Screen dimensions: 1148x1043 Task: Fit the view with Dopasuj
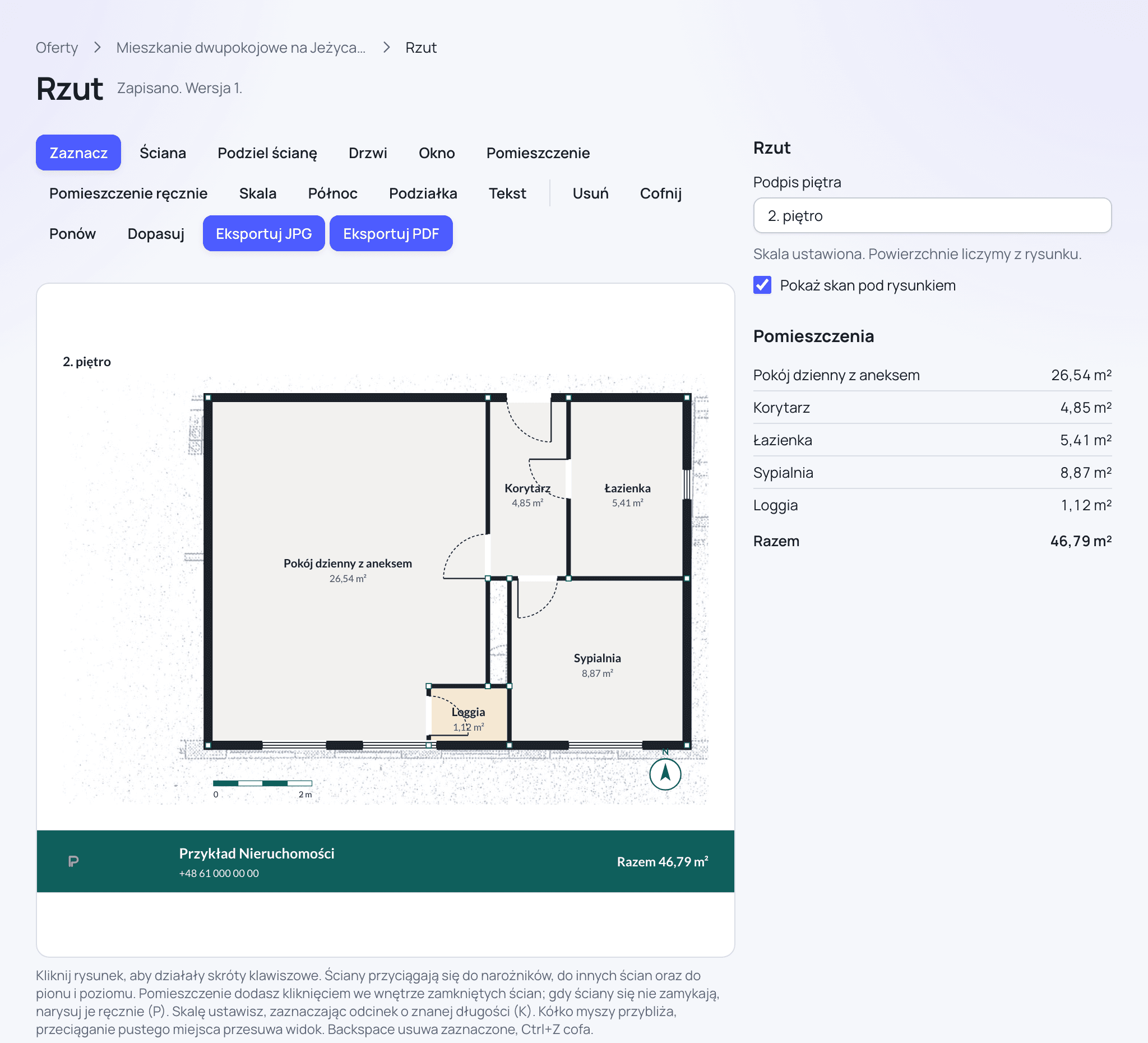[x=156, y=233]
